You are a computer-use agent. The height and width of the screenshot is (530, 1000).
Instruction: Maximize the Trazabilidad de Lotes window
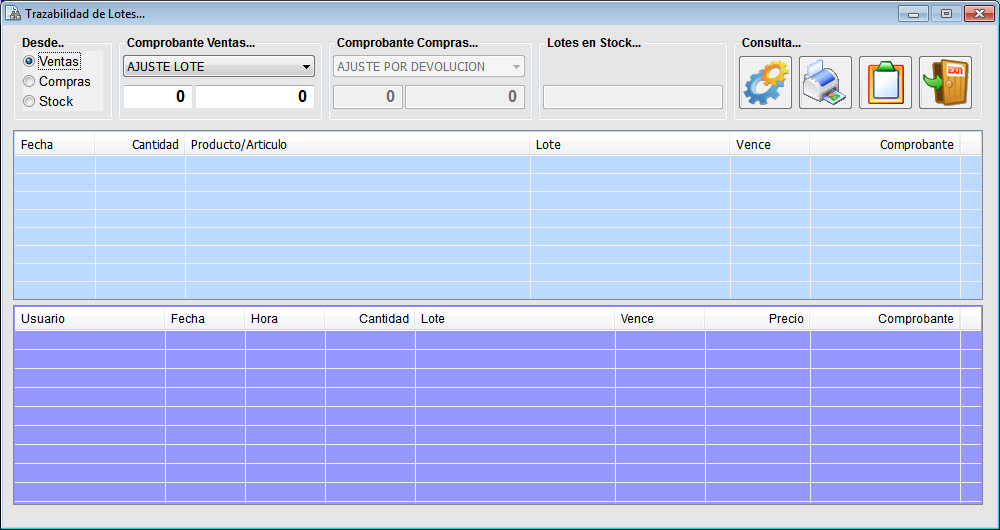pos(946,13)
